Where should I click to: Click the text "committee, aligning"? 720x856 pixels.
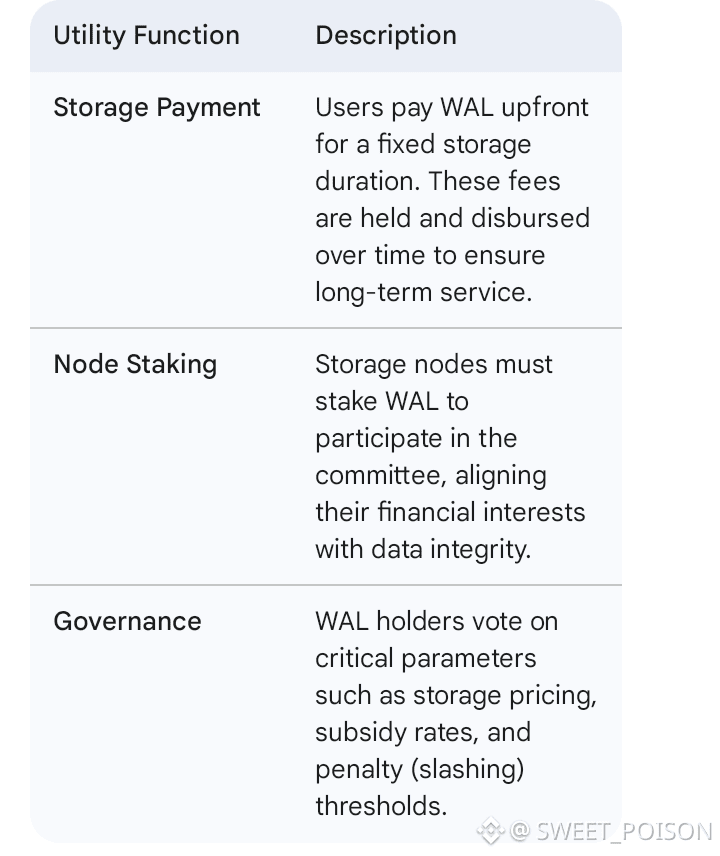point(431,475)
